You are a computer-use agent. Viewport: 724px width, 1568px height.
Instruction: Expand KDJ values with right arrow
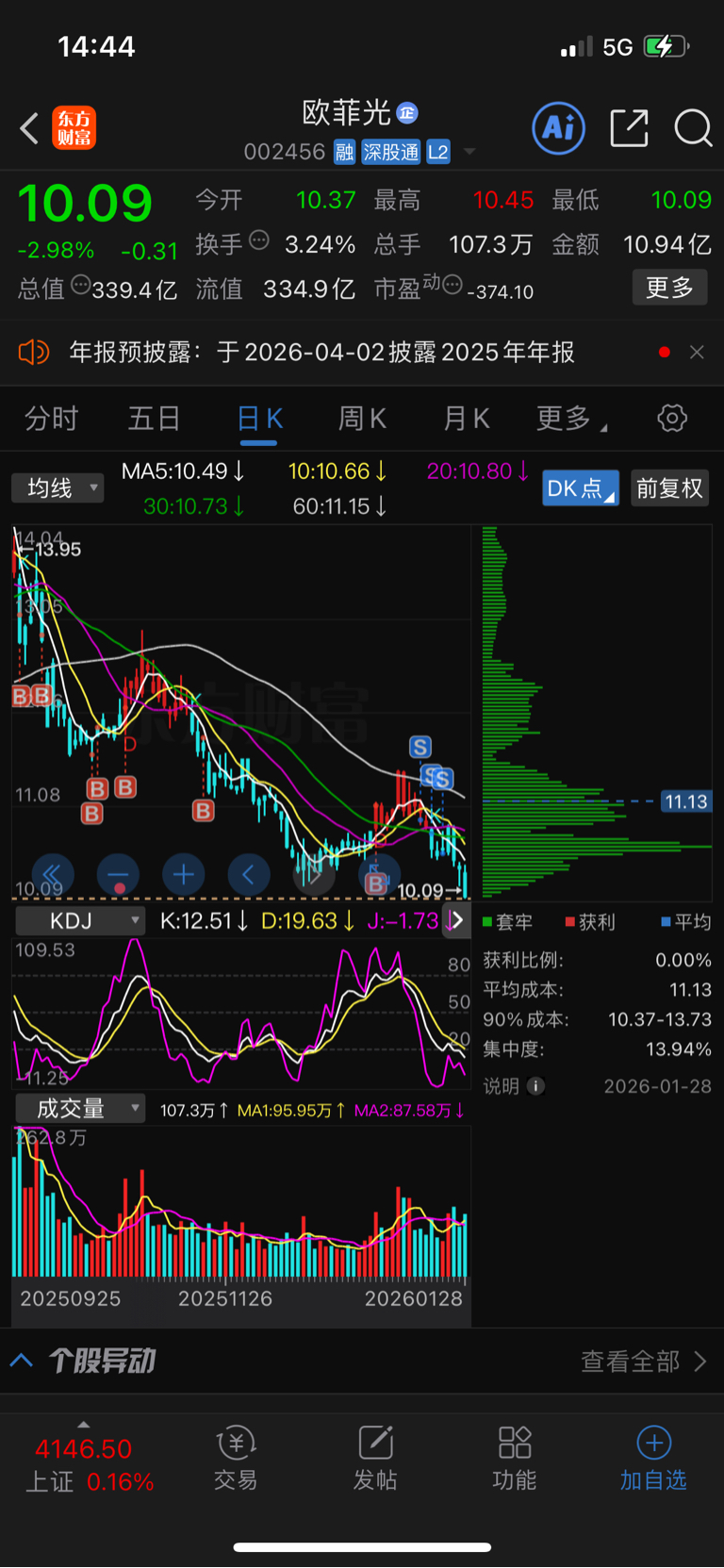pyautogui.click(x=457, y=920)
